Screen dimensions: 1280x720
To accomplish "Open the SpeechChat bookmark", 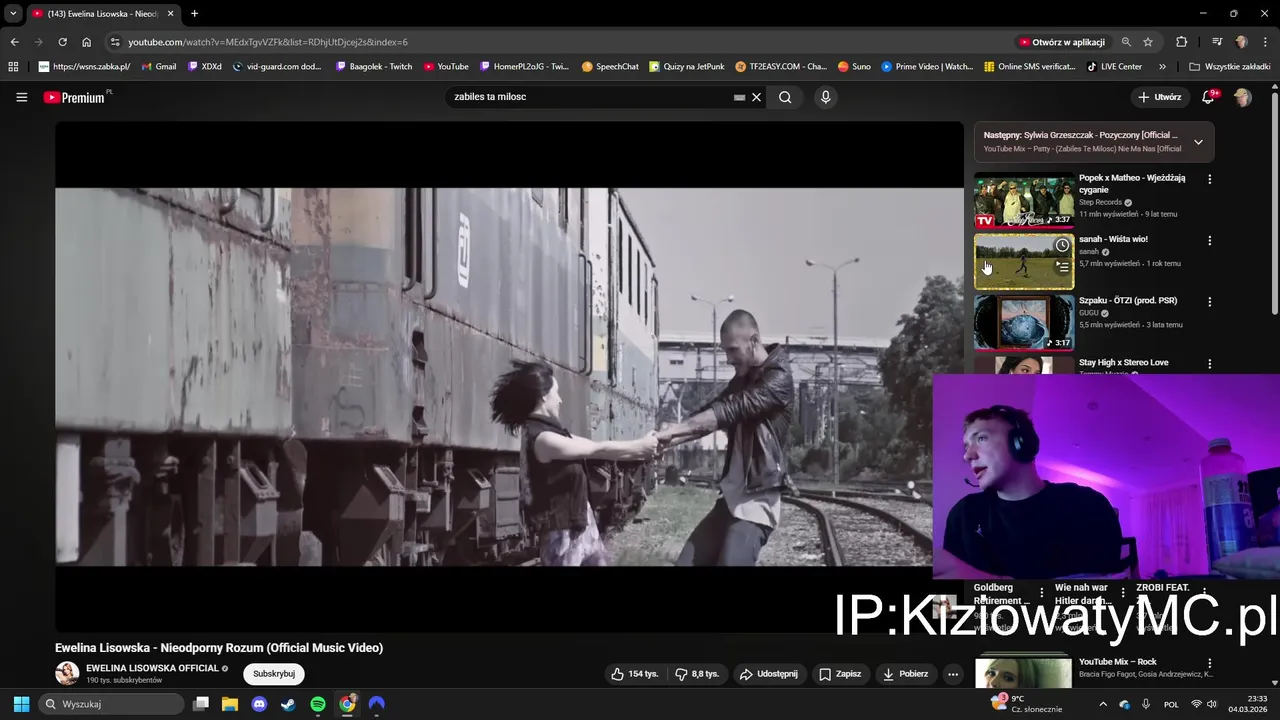I will click(610, 67).
